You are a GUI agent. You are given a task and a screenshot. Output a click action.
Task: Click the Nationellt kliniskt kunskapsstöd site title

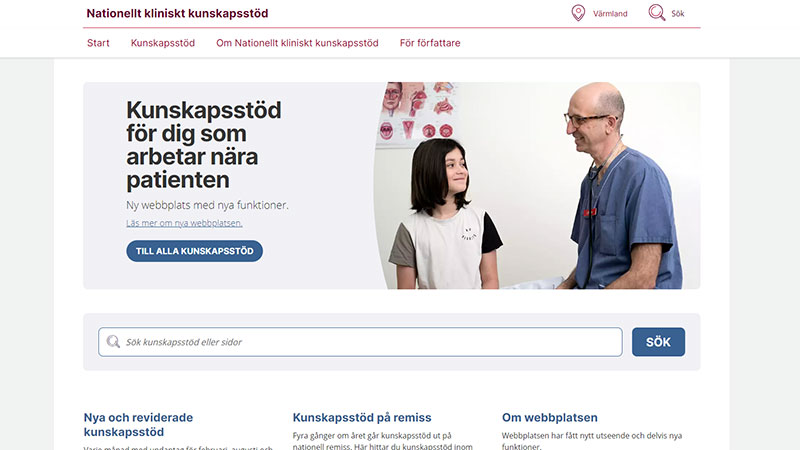(x=177, y=13)
